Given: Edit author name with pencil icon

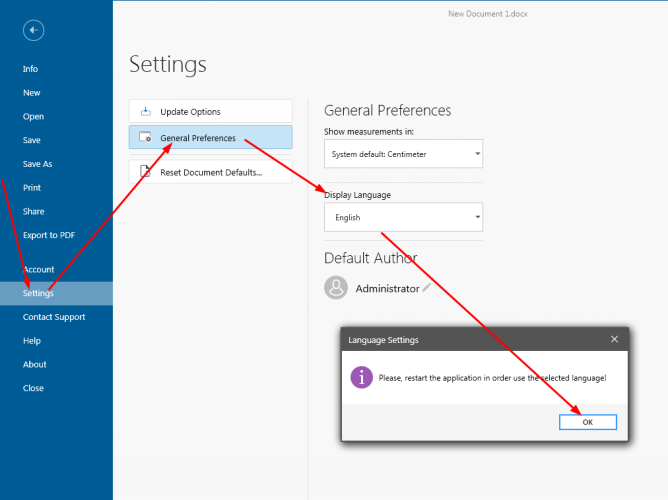Looking at the screenshot, I should click(x=426, y=288).
